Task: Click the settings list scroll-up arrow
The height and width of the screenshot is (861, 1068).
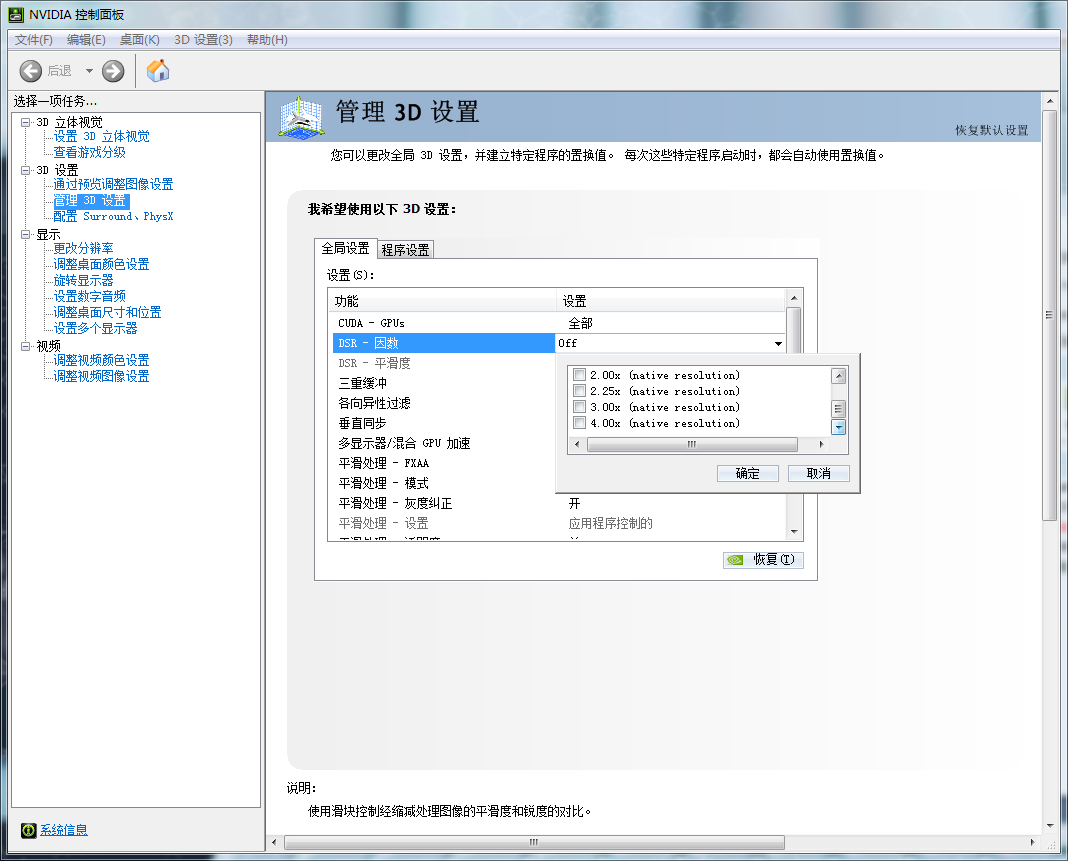Action: tap(794, 298)
